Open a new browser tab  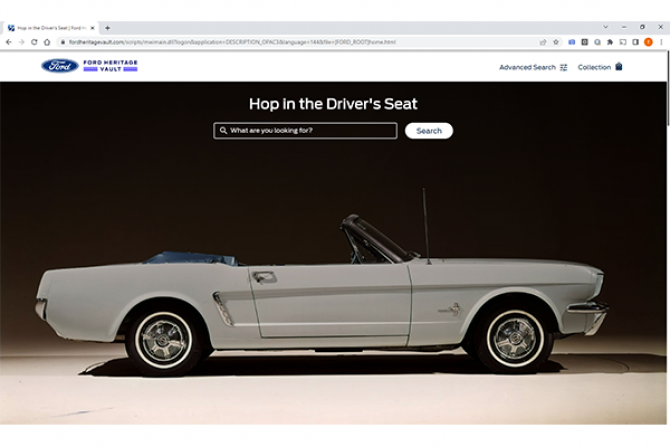[108, 28]
